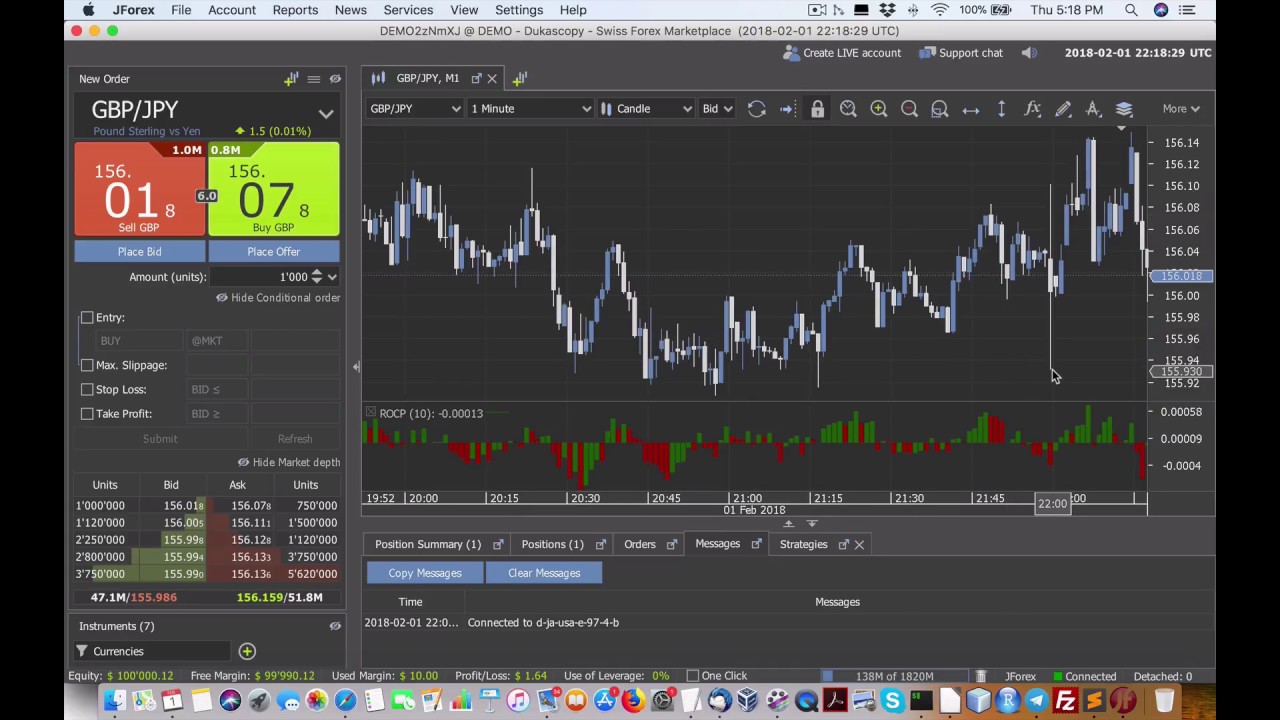
Task: Open the Services menu
Action: pyautogui.click(x=408, y=10)
